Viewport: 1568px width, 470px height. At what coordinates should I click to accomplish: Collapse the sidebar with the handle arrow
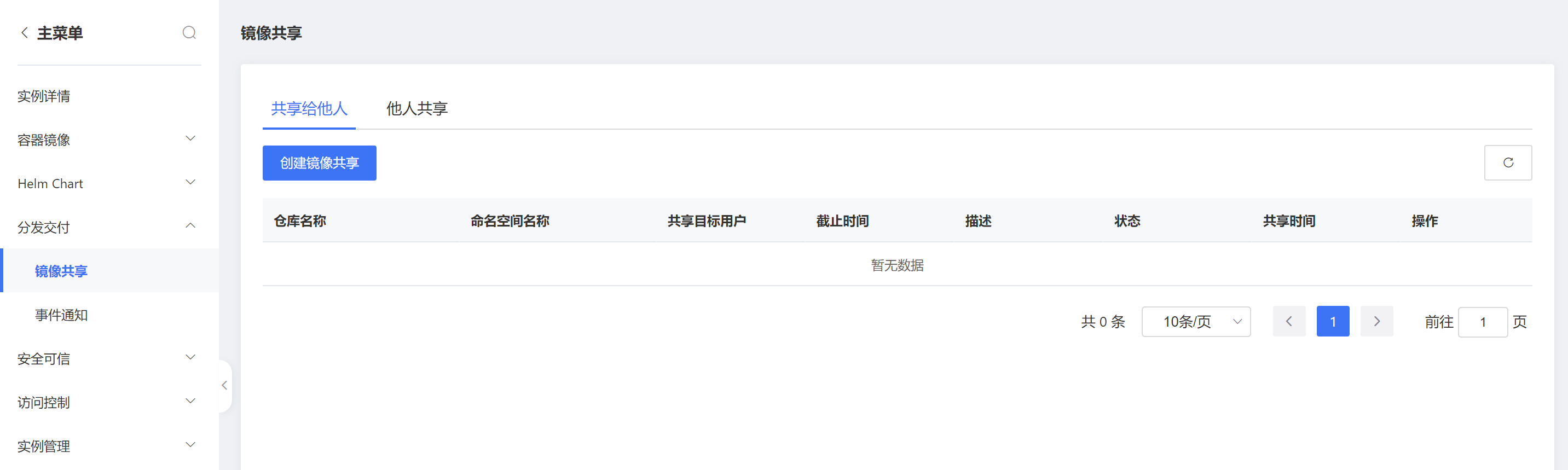coord(224,385)
